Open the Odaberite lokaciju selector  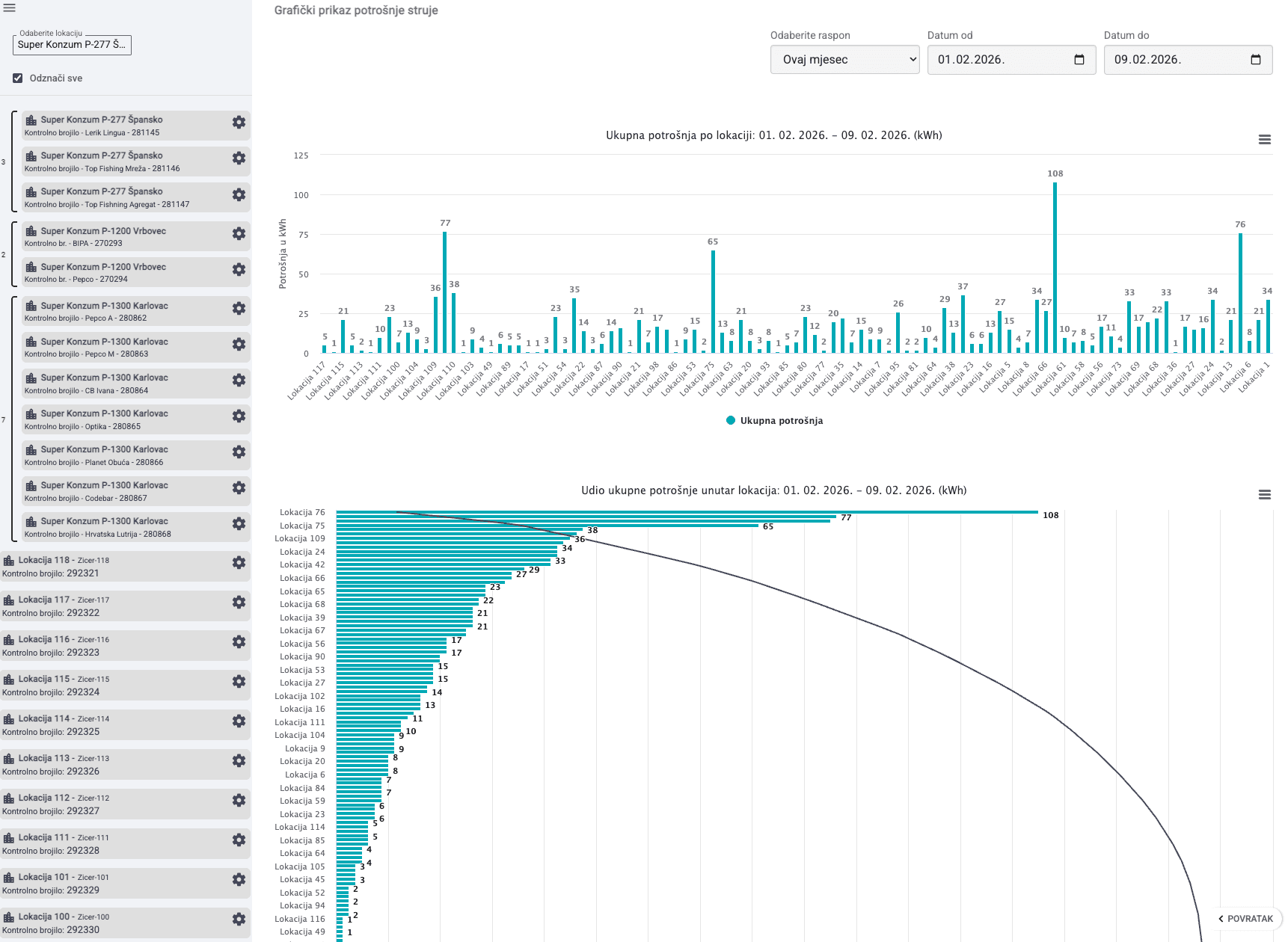(72, 45)
